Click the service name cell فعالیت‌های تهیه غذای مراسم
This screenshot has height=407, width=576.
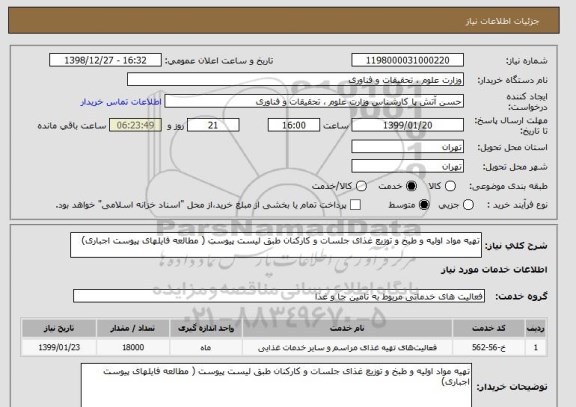coord(347,347)
